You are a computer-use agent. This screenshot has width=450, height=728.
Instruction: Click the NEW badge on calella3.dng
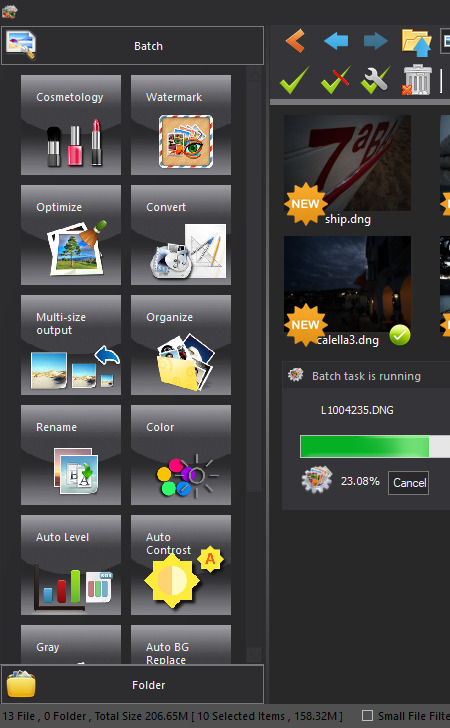coord(306,325)
